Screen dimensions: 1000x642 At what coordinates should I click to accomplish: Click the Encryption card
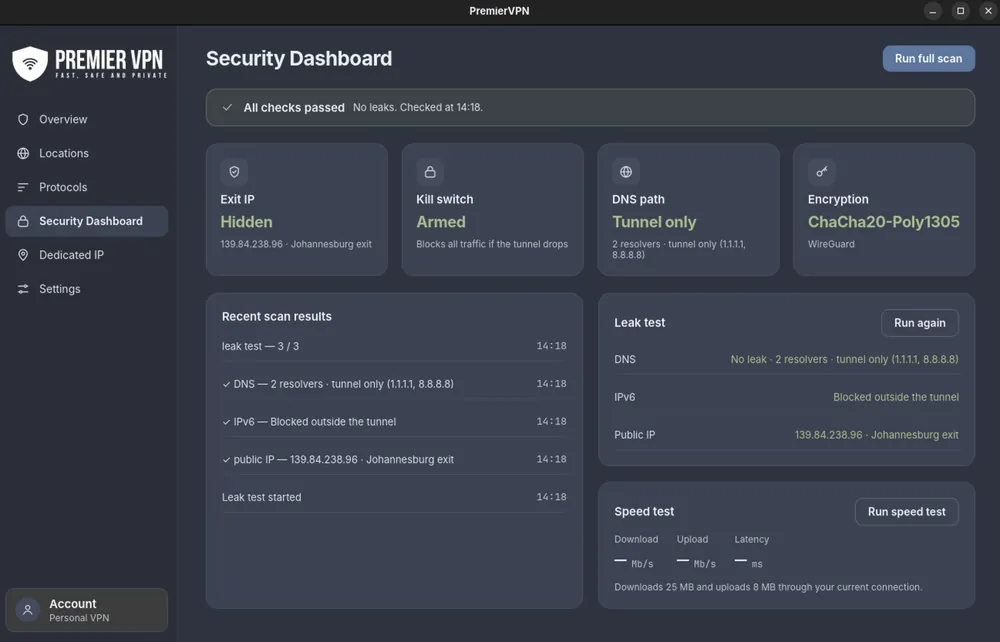[884, 210]
